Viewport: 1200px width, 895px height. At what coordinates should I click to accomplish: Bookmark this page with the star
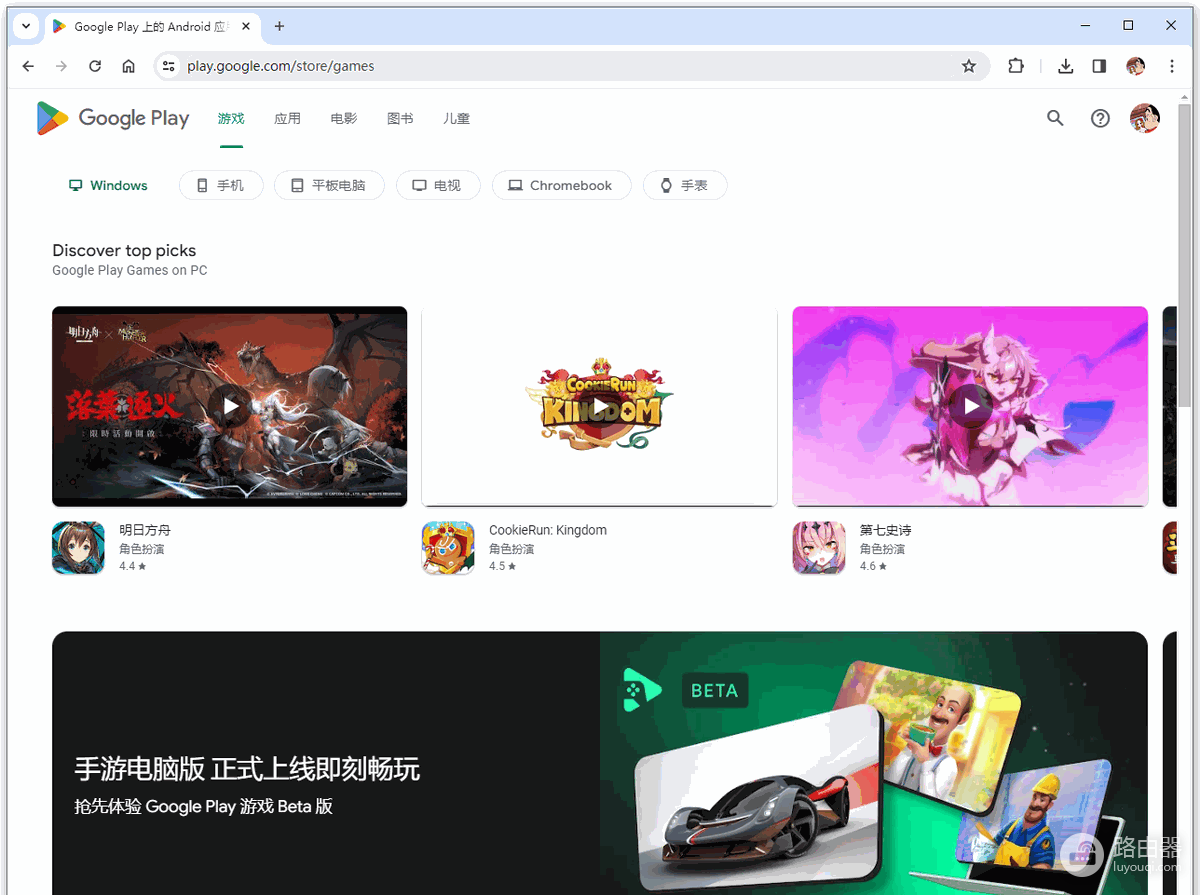click(x=968, y=66)
